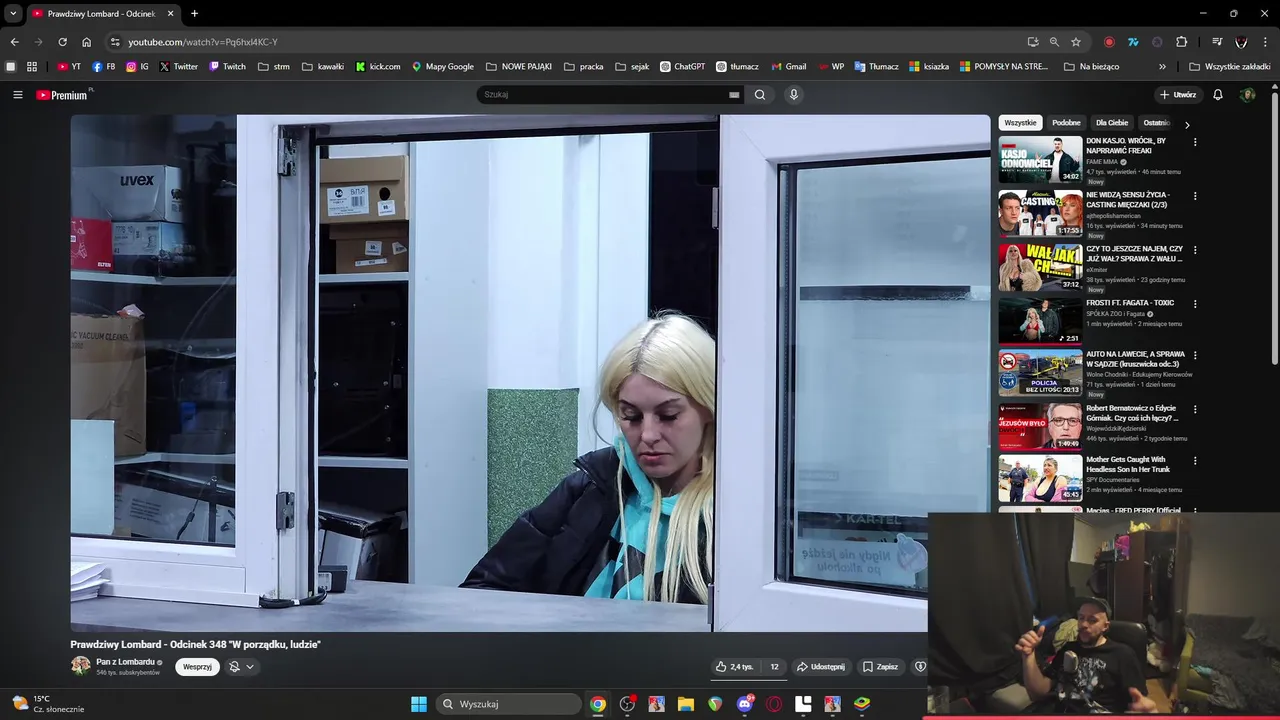1280x720 pixels.
Task: Open the YouTube account avatar menu
Action: tap(1247, 95)
